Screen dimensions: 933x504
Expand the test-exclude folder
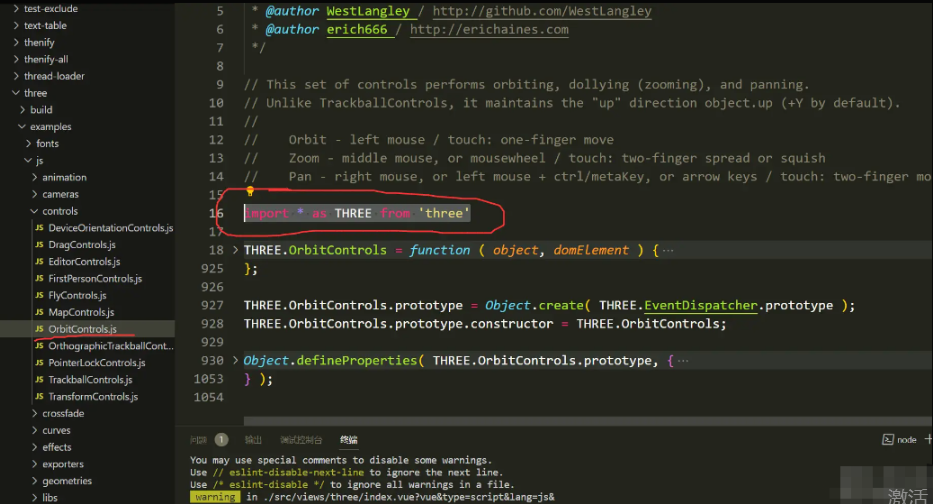coord(16,8)
